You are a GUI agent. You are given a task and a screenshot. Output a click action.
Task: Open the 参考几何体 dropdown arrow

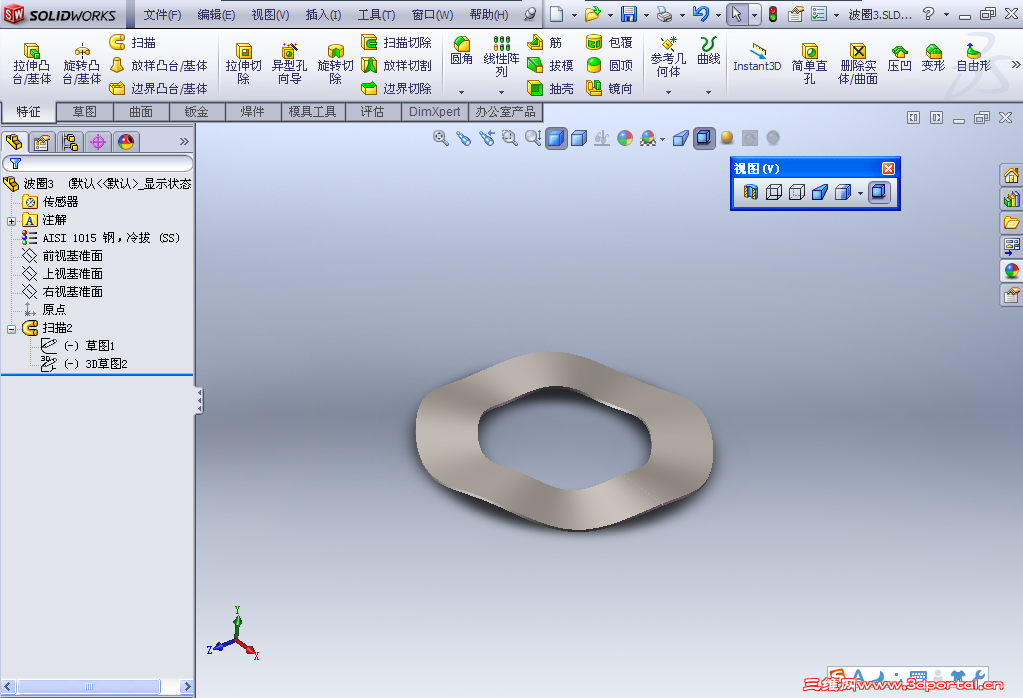point(668,92)
